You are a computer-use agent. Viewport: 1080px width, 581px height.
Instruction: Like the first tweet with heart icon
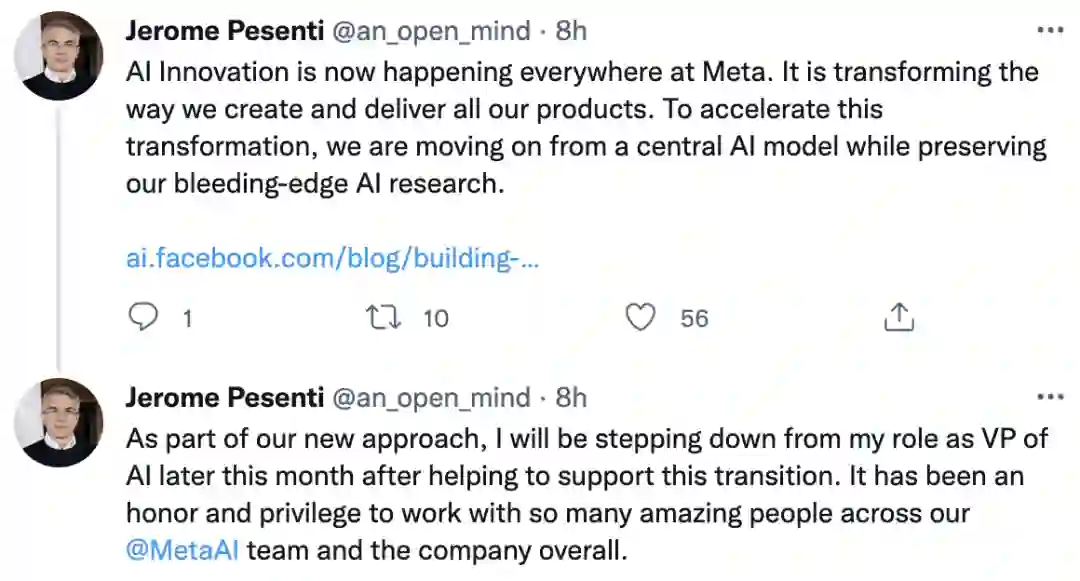point(640,318)
